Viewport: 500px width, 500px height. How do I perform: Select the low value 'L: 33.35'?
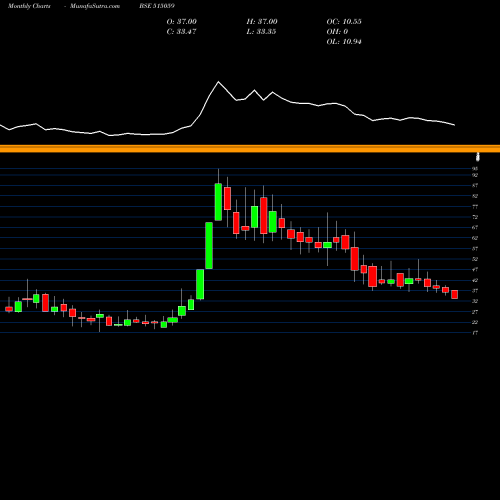pyautogui.click(x=261, y=32)
